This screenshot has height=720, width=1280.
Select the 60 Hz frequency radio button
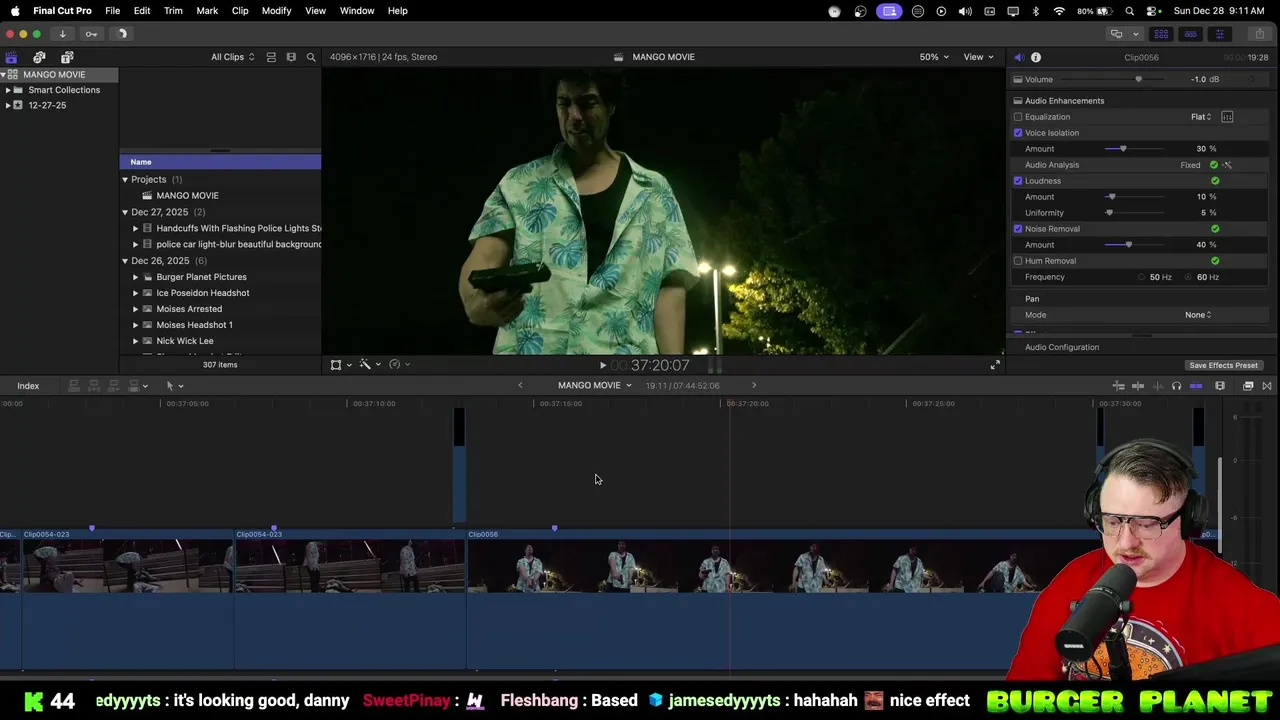coord(1189,277)
